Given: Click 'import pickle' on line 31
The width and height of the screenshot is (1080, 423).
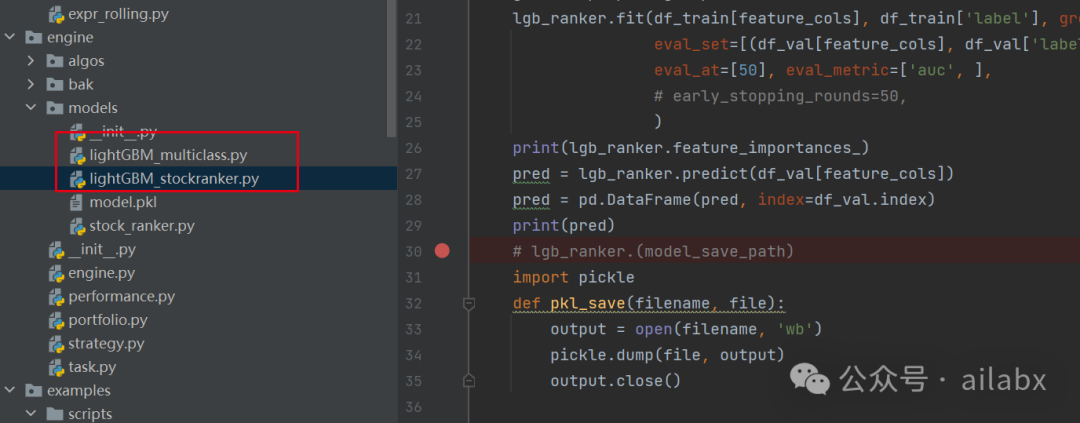Looking at the screenshot, I should pyautogui.click(x=573, y=278).
